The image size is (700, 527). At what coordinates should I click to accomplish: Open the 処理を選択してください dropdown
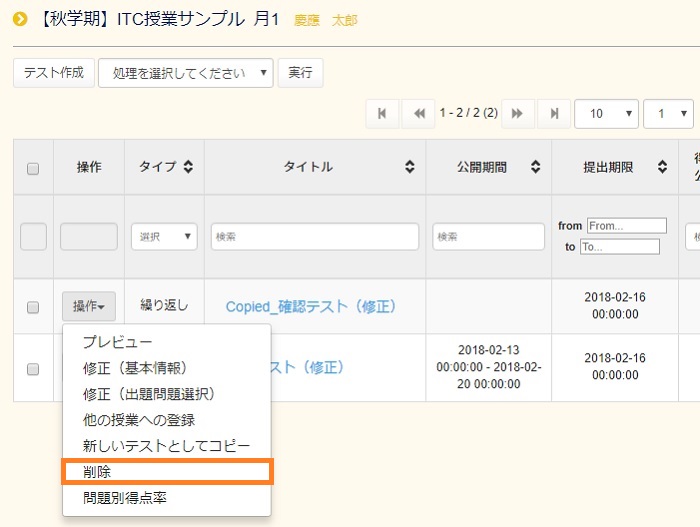tap(185, 73)
